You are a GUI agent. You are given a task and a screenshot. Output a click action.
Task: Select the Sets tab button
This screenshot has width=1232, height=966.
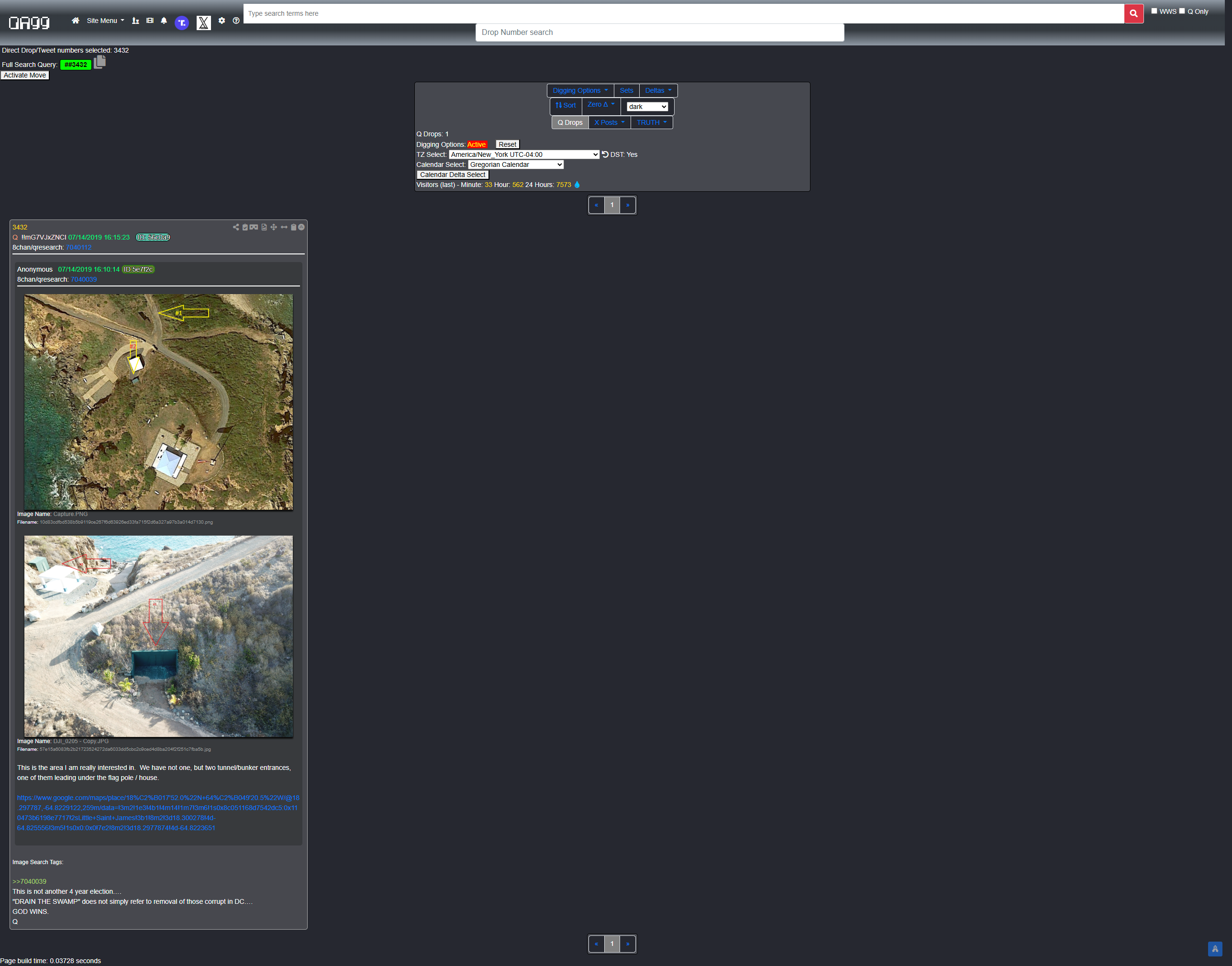coord(626,90)
